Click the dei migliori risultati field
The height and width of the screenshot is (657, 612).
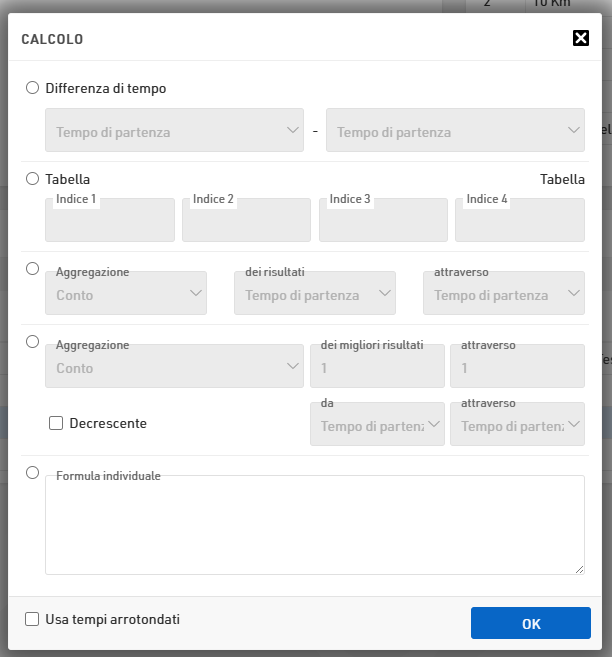(377, 367)
